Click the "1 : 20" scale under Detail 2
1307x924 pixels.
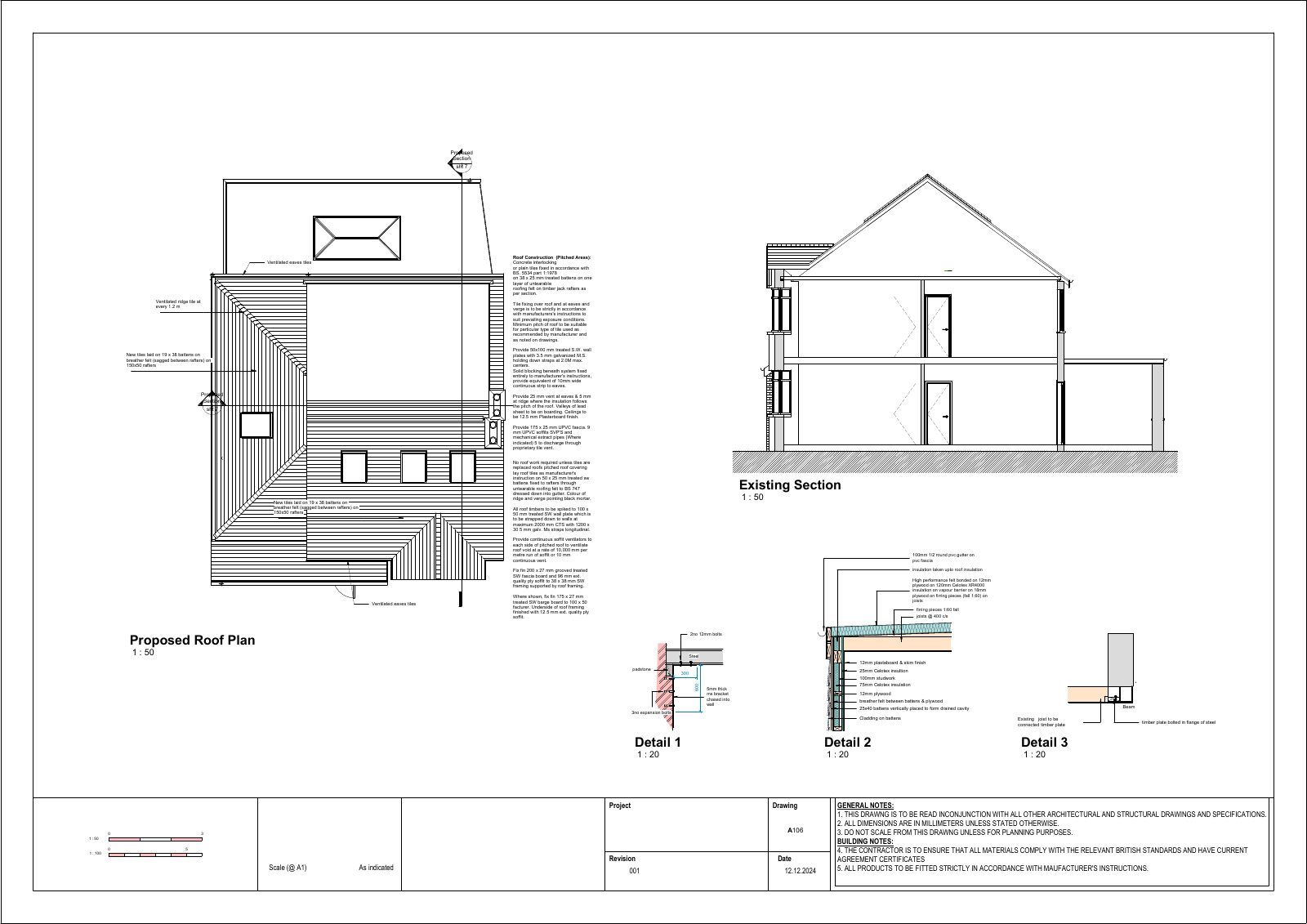point(837,755)
